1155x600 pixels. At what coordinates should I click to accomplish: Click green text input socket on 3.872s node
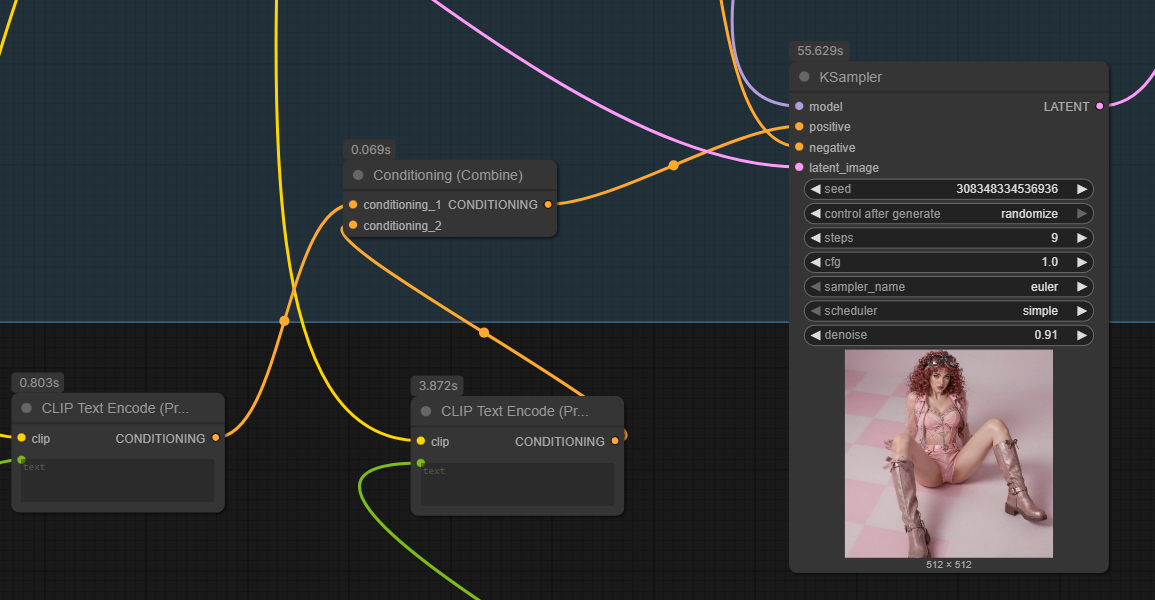pyautogui.click(x=421, y=463)
